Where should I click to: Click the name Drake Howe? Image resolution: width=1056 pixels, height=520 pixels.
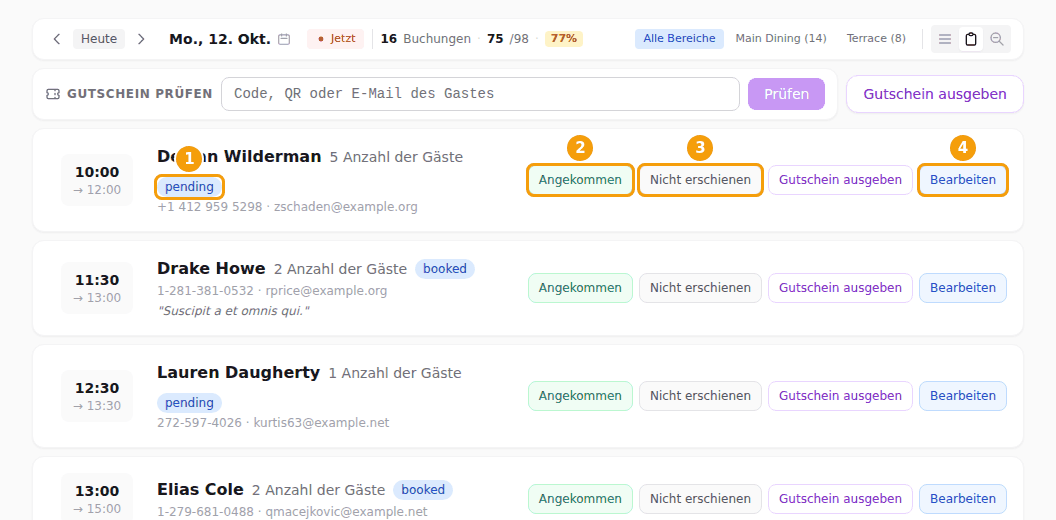211,268
